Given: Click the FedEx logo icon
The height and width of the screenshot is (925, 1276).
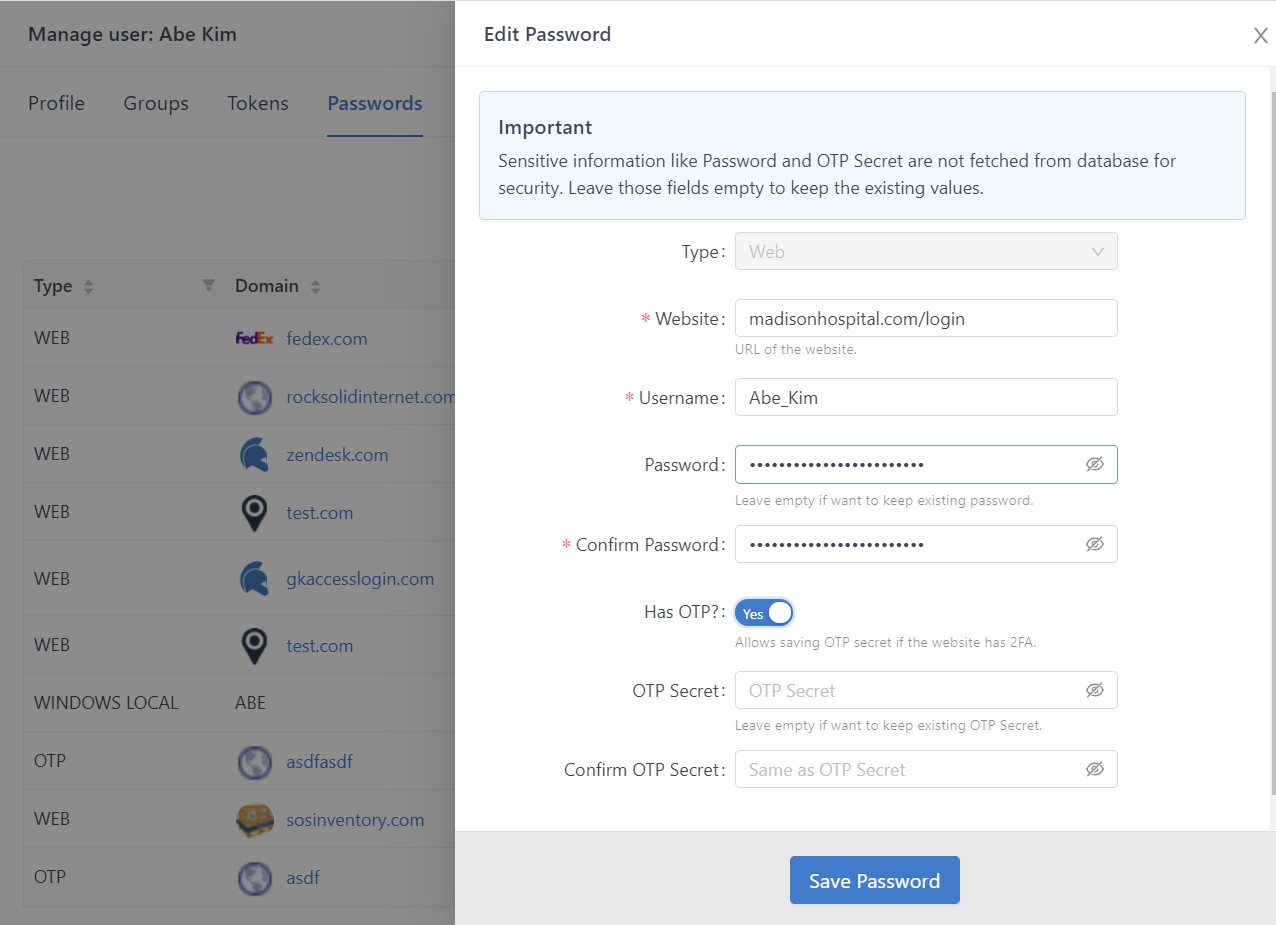Looking at the screenshot, I should 254,338.
